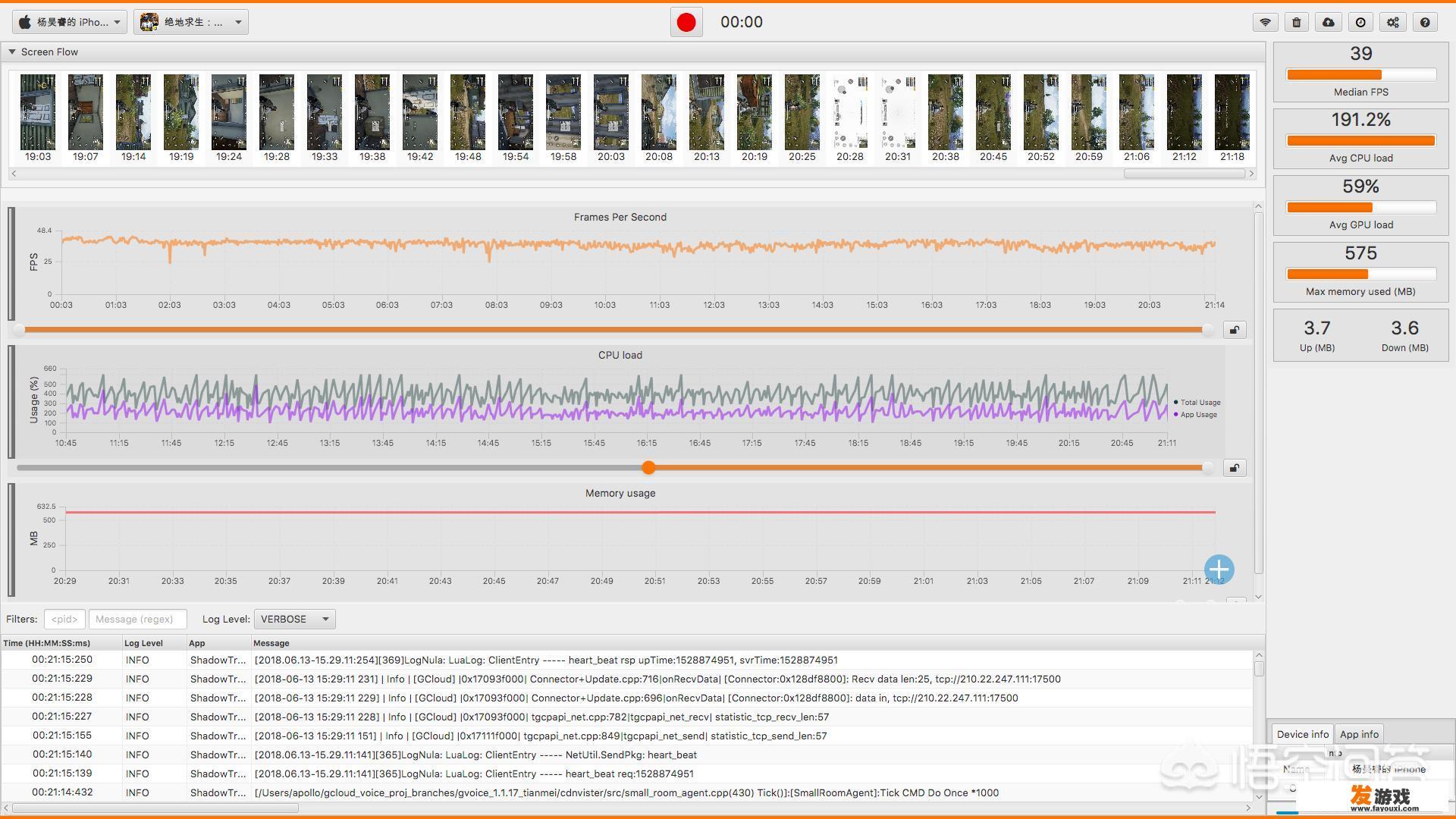Open the Log Level VERBOSE dropdown

point(294,619)
